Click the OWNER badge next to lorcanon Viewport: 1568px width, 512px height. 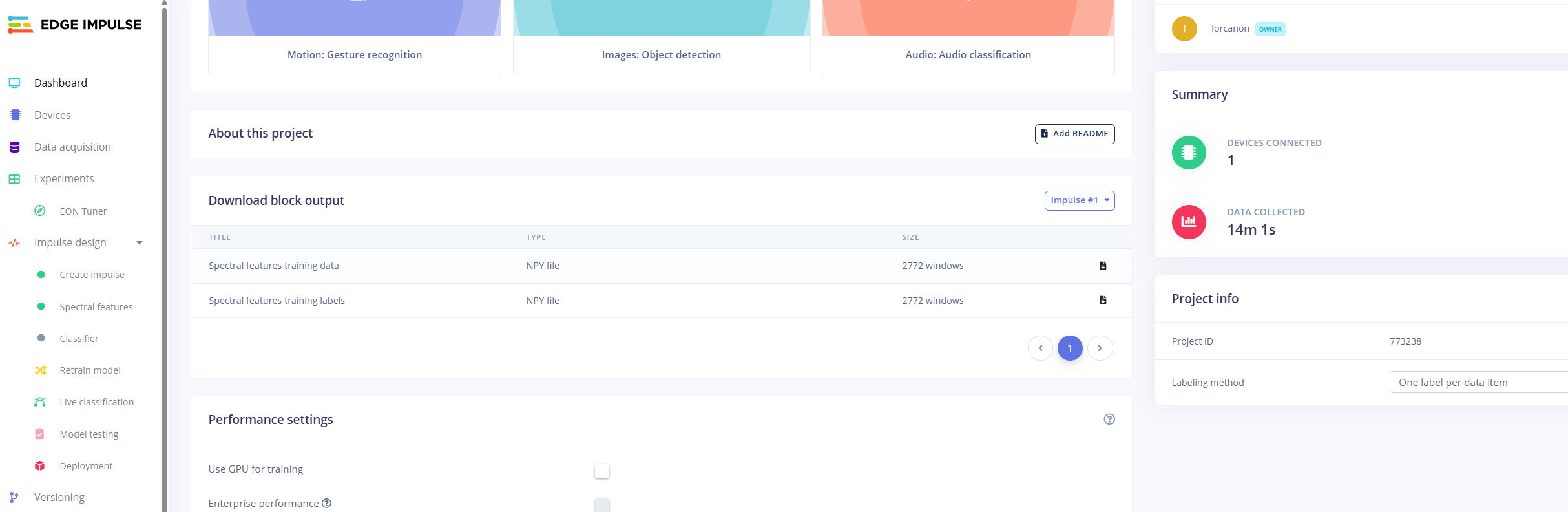[1270, 29]
